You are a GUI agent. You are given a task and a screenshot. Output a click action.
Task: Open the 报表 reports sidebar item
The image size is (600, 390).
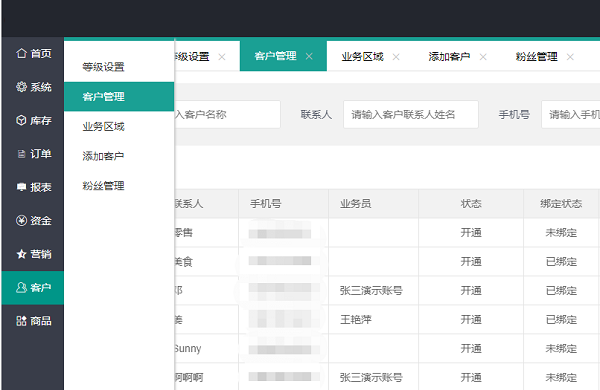pos(33,187)
